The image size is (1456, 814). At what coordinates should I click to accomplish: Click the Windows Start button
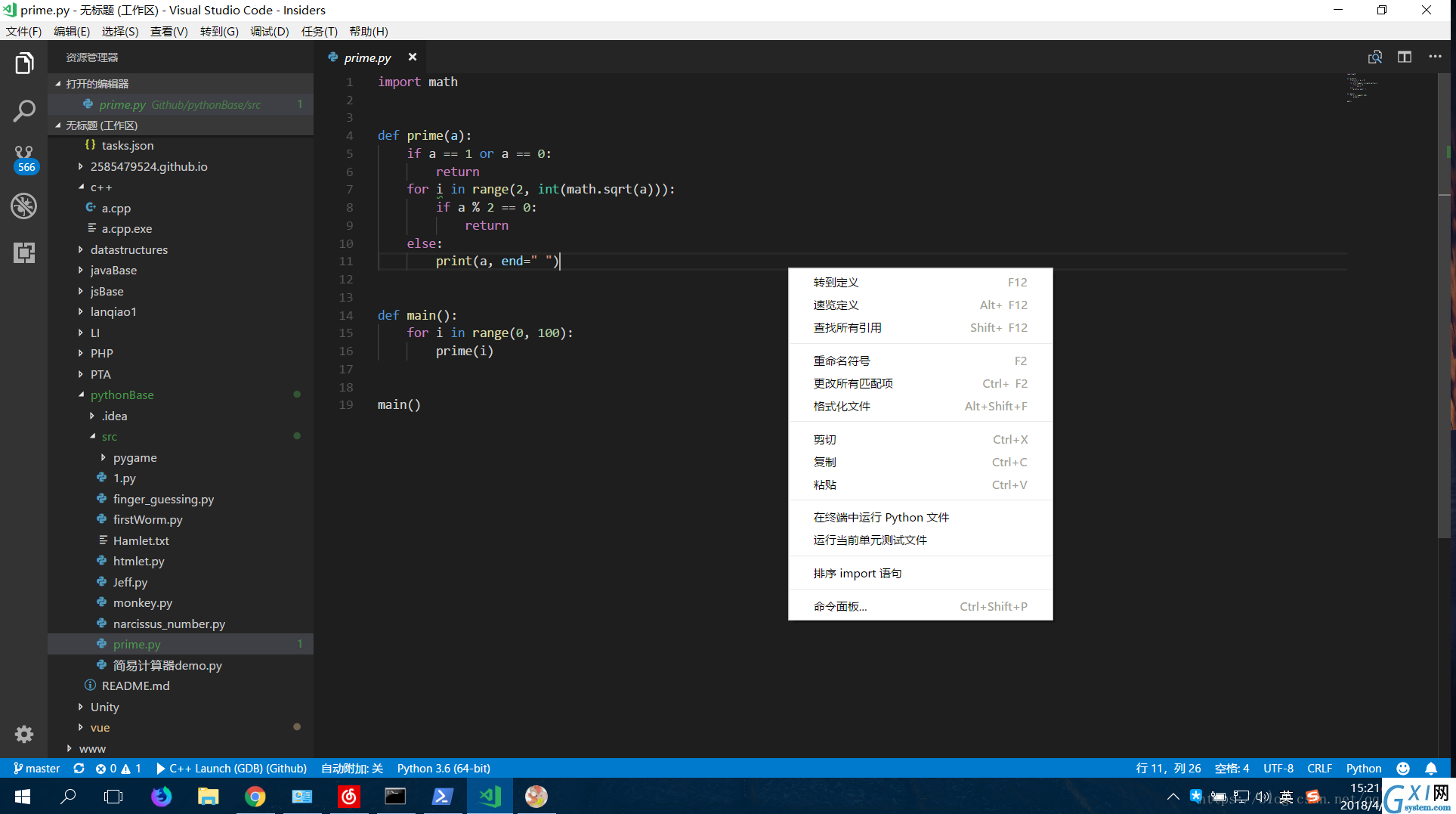click(23, 796)
